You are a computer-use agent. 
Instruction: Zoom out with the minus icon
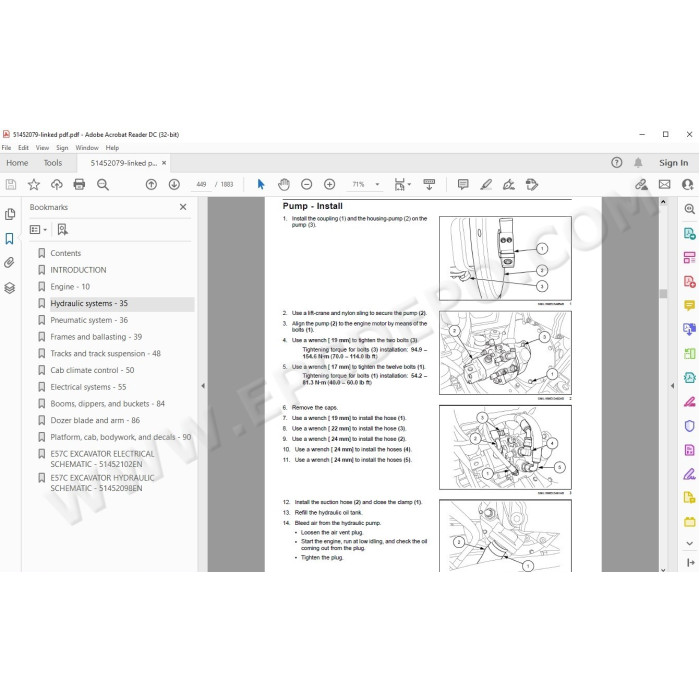(x=307, y=184)
